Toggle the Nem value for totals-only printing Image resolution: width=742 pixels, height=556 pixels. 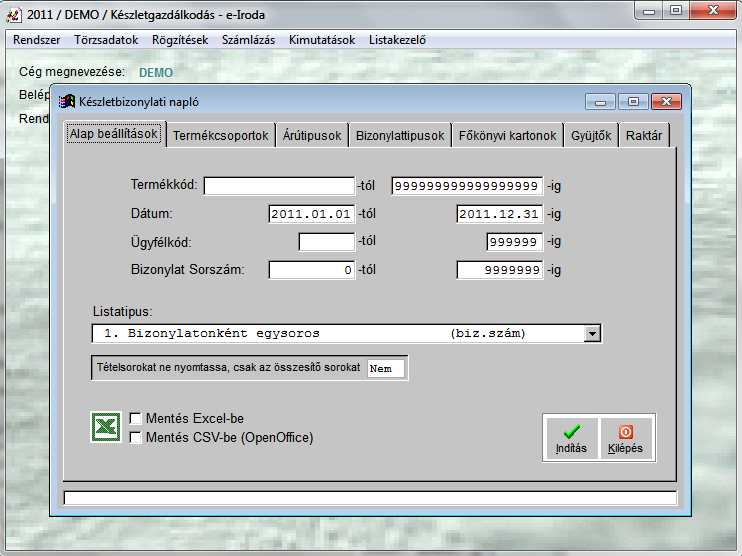click(x=386, y=368)
